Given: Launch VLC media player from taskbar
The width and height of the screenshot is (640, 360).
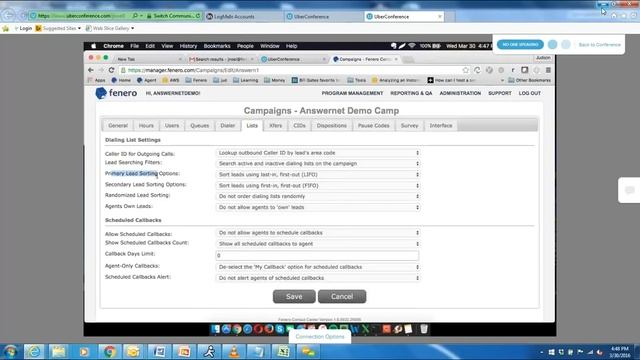Looking at the screenshot, I should coord(234,351).
